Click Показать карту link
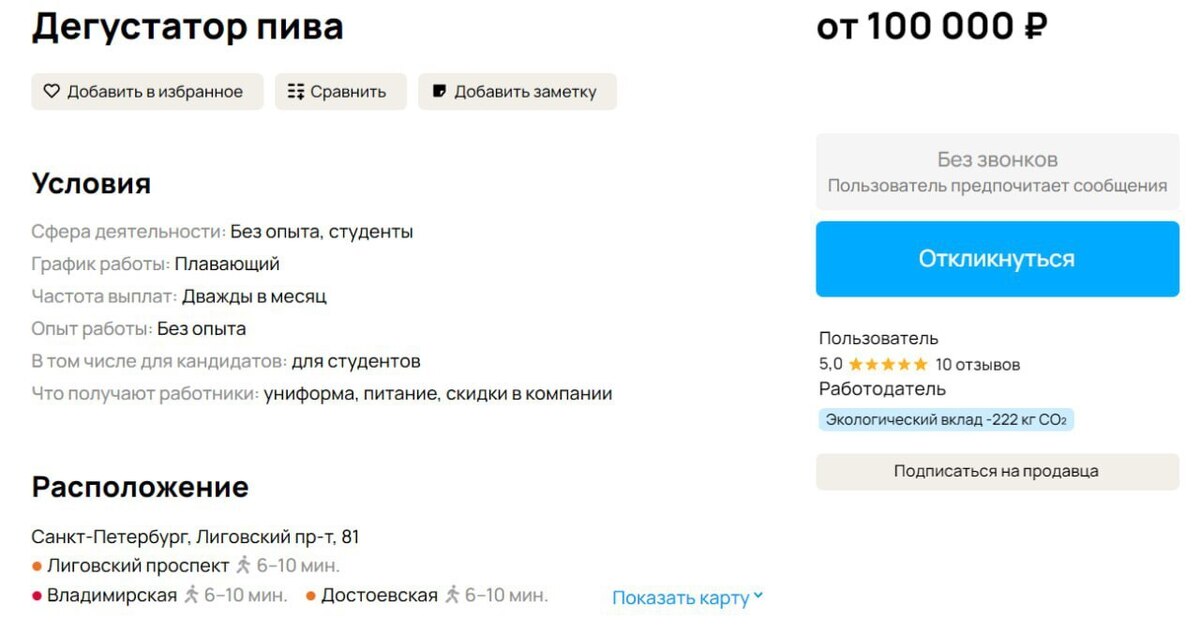1200x628 pixels. [x=680, y=598]
